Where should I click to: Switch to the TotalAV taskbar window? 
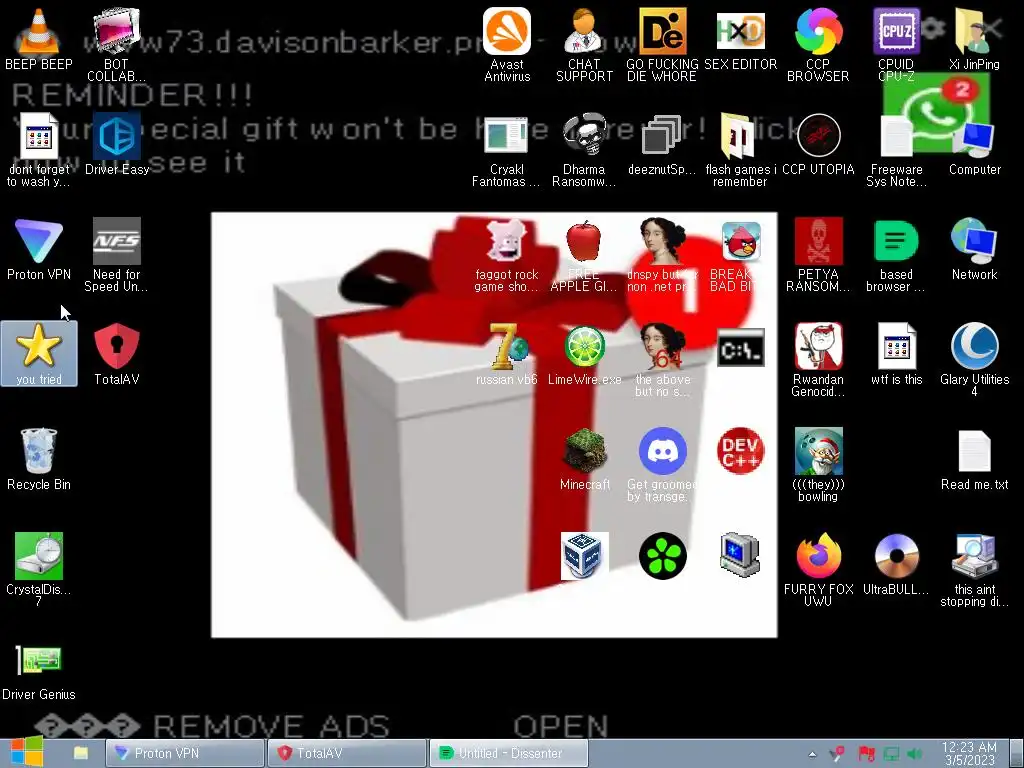tap(347, 753)
